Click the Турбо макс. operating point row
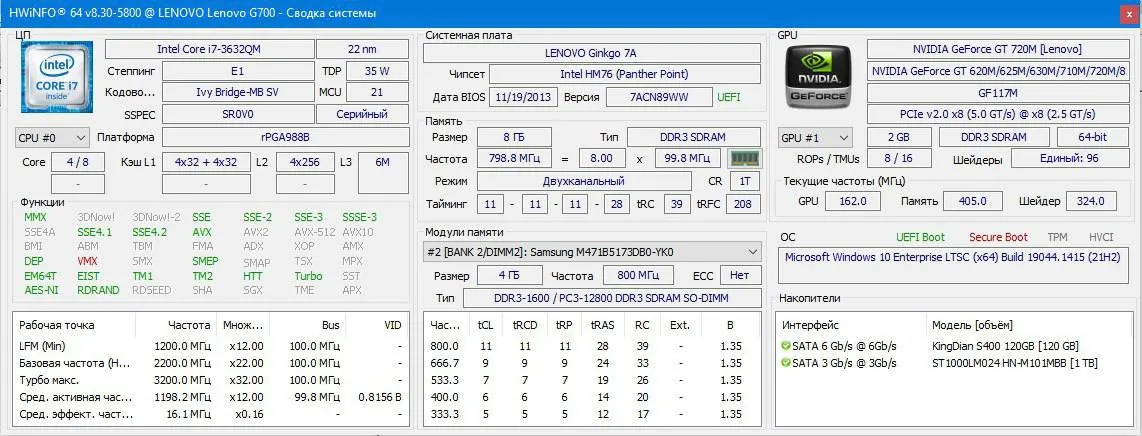 pos(210,380)
